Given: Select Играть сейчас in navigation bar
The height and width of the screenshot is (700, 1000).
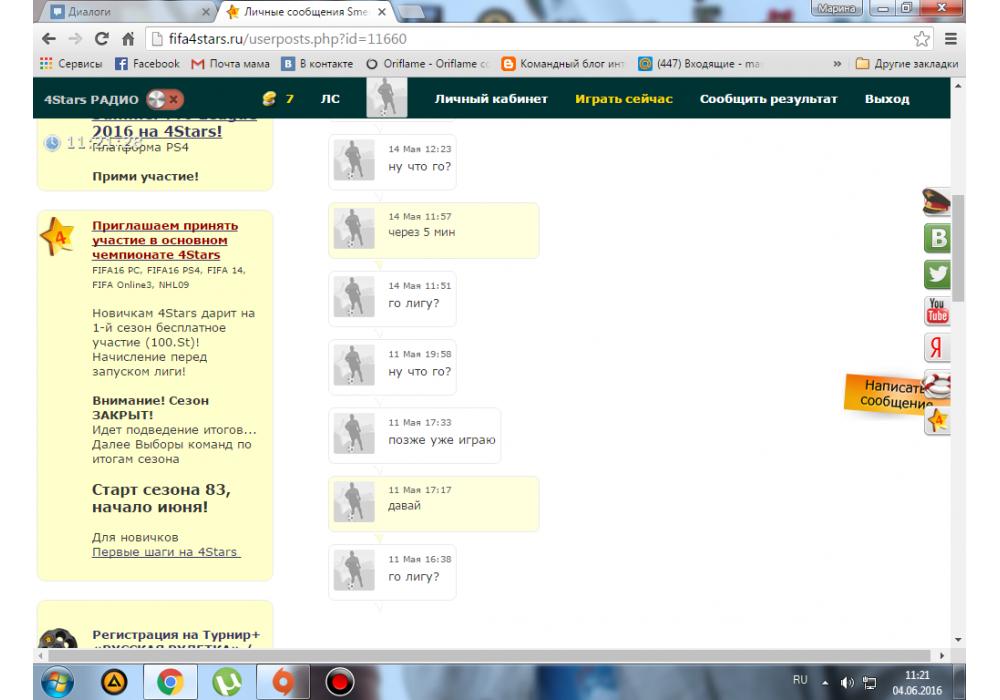Looking at the screenshot, I should tap(623, 99).
